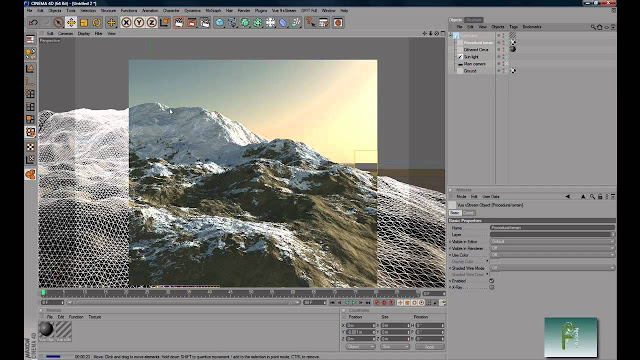Click the Undo arrow in the top toolbar
Image resolution: width=640 pixels, height=360 pixels.
[33, 23]
